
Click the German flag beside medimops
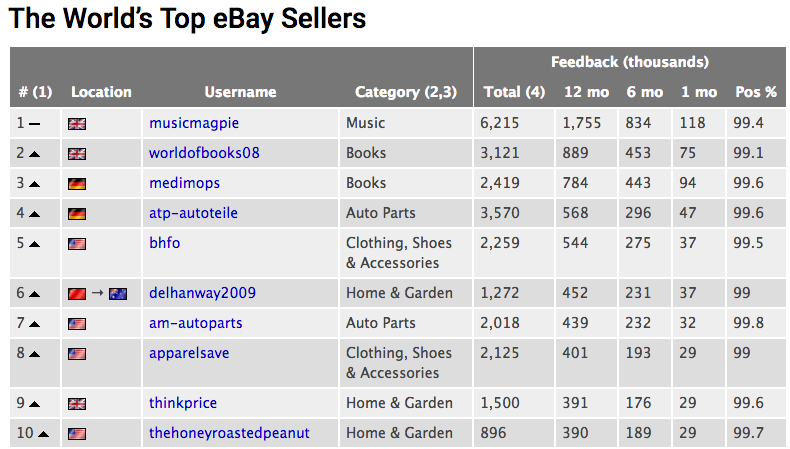[77, 184]
